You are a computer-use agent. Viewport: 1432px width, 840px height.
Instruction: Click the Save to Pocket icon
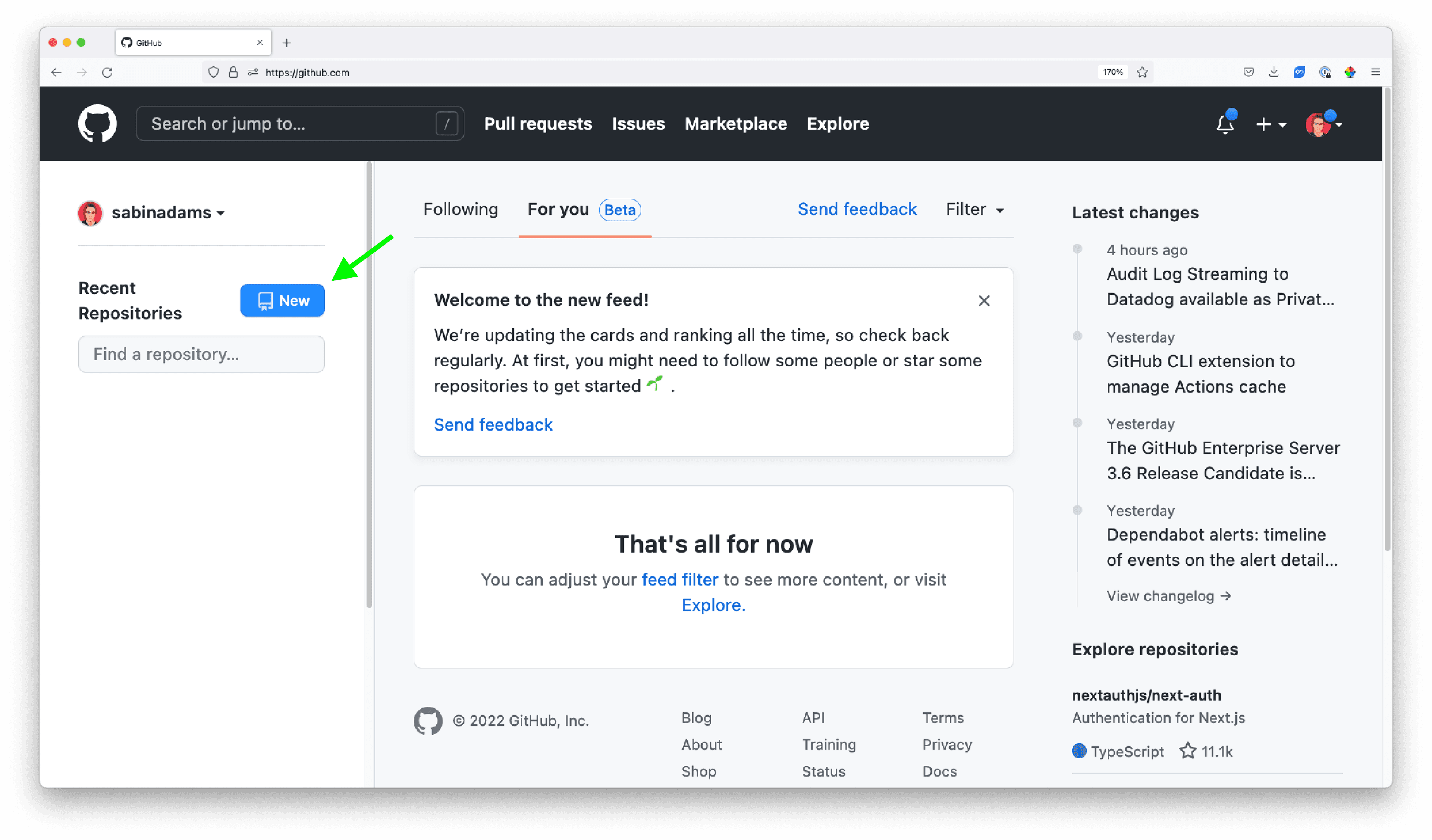1249,72
